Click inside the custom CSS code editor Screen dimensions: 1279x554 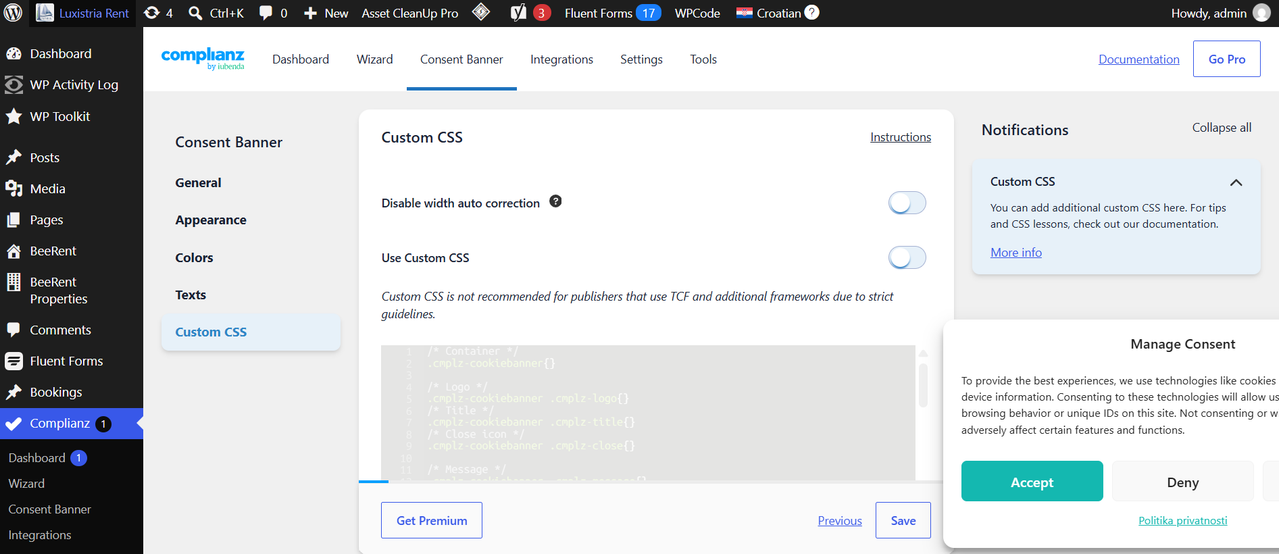[x=648, y=412]
